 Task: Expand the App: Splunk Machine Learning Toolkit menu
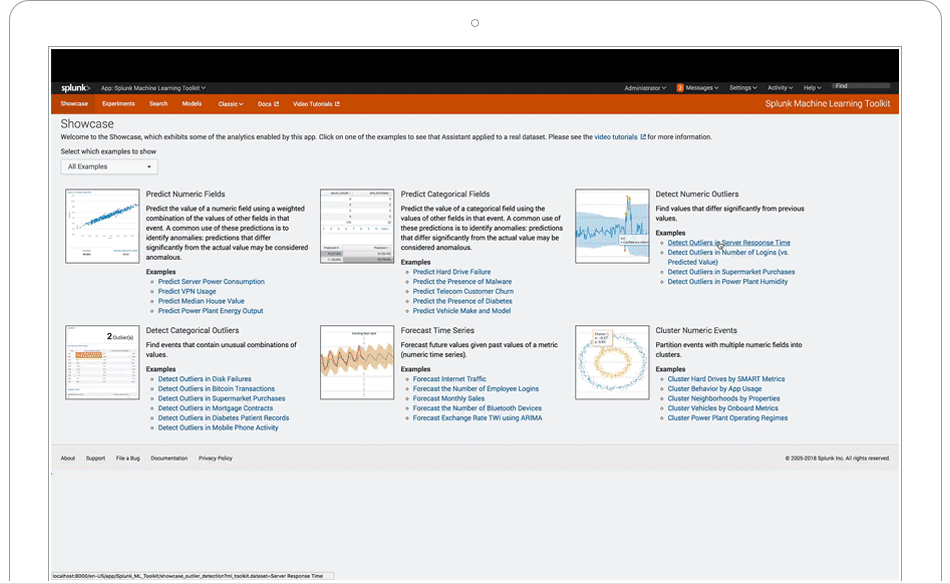pyautogui.click(x=153, y=88)
